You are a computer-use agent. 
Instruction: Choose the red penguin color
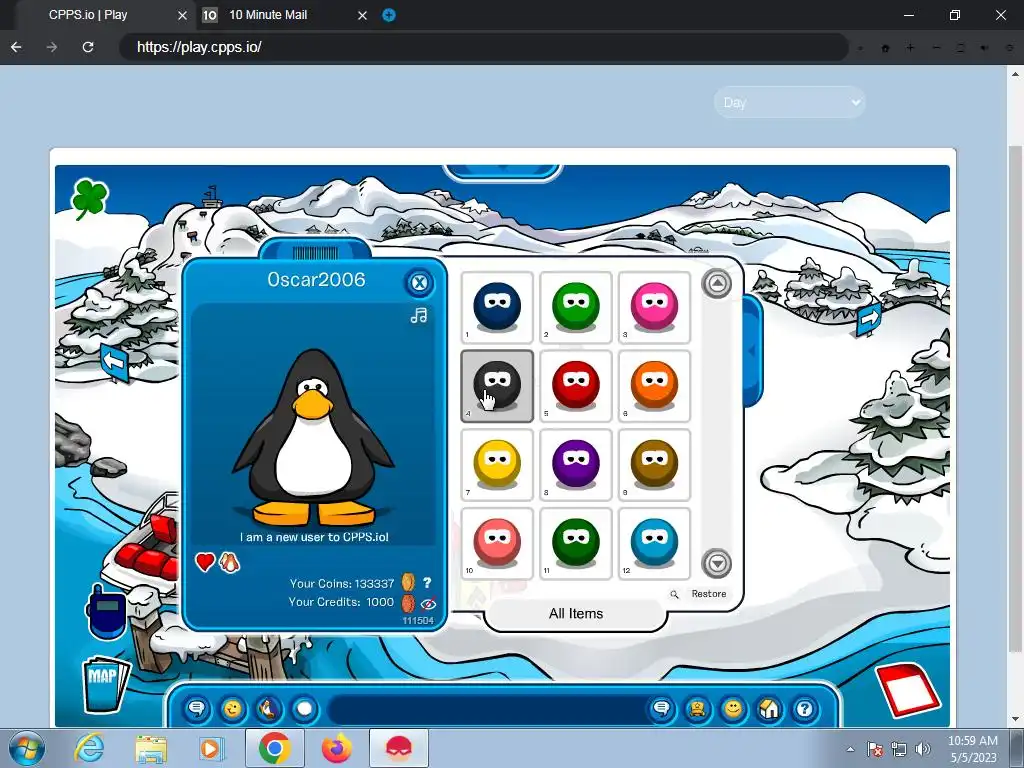click(575, 386)
